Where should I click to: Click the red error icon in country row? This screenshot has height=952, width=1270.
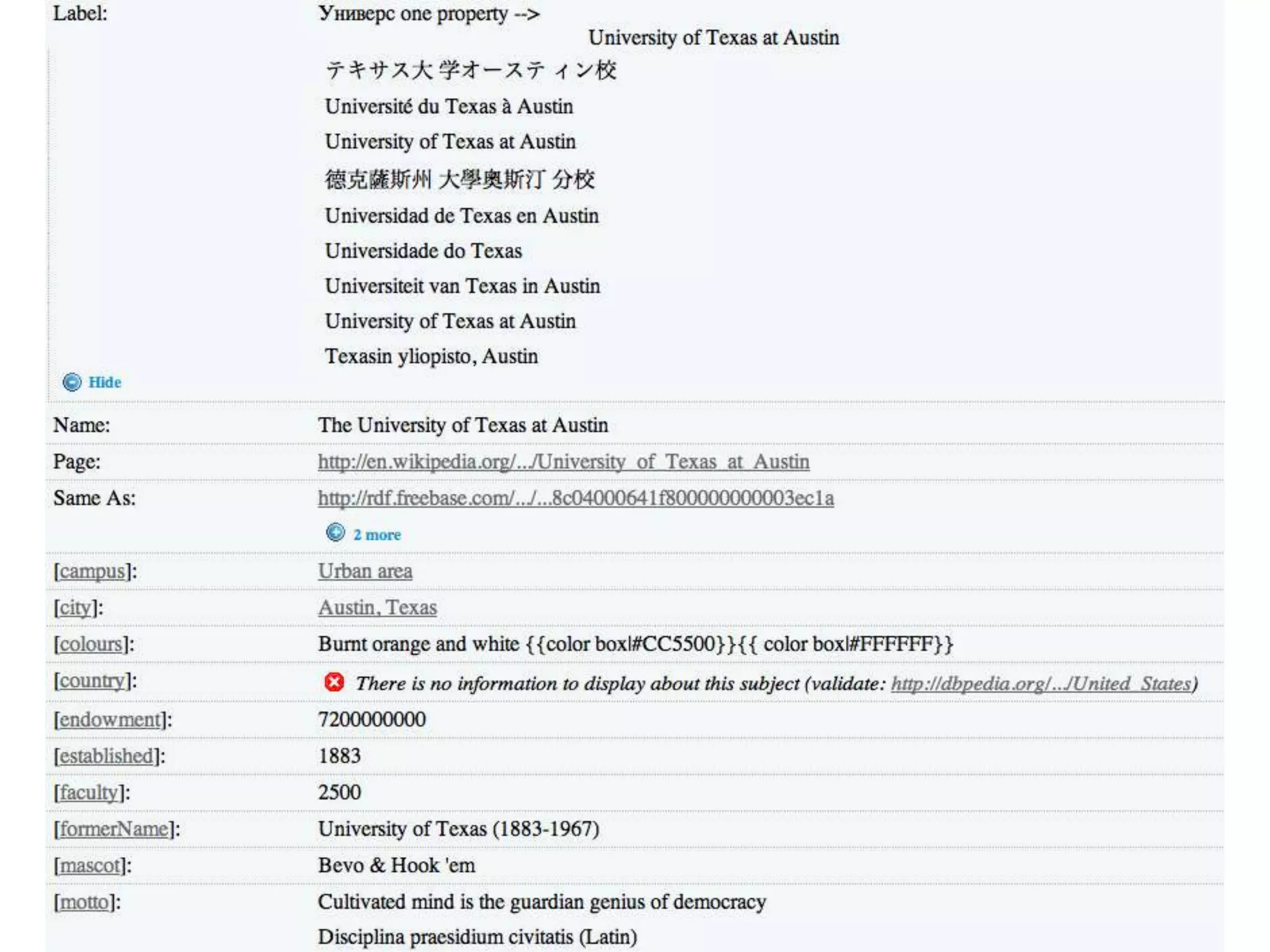334,682
